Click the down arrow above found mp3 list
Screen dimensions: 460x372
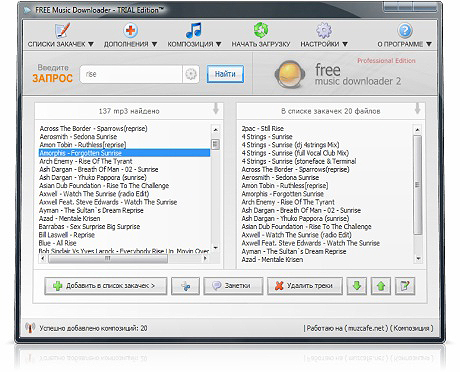[216, 109]
